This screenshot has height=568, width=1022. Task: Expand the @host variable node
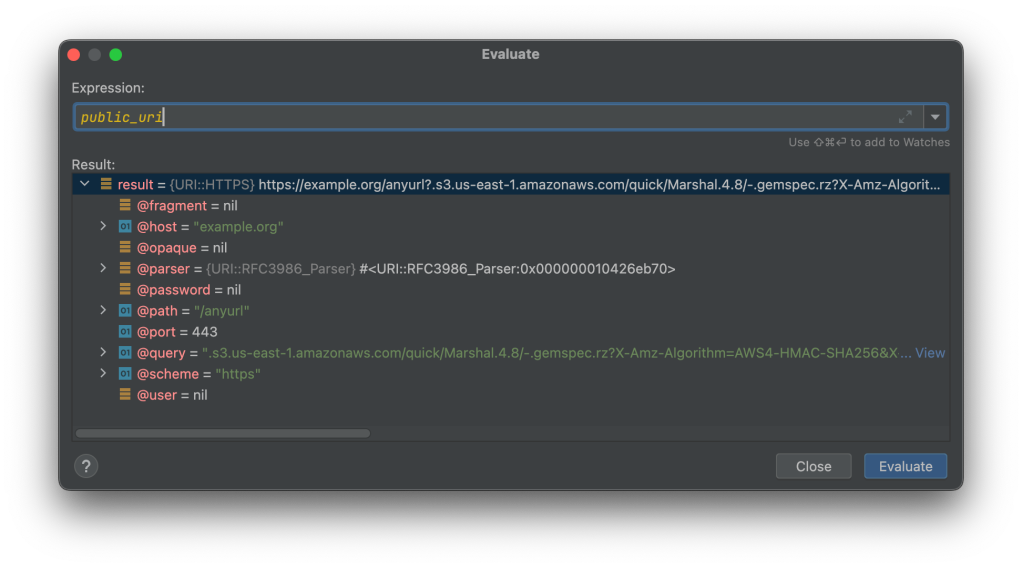[x=103, y=227]
